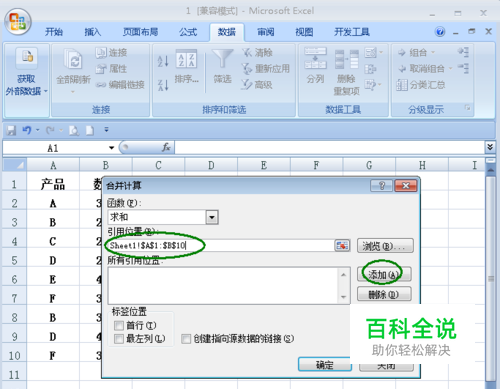
Task: Open the Outline dialog launcher
Action: pos(468,108)
